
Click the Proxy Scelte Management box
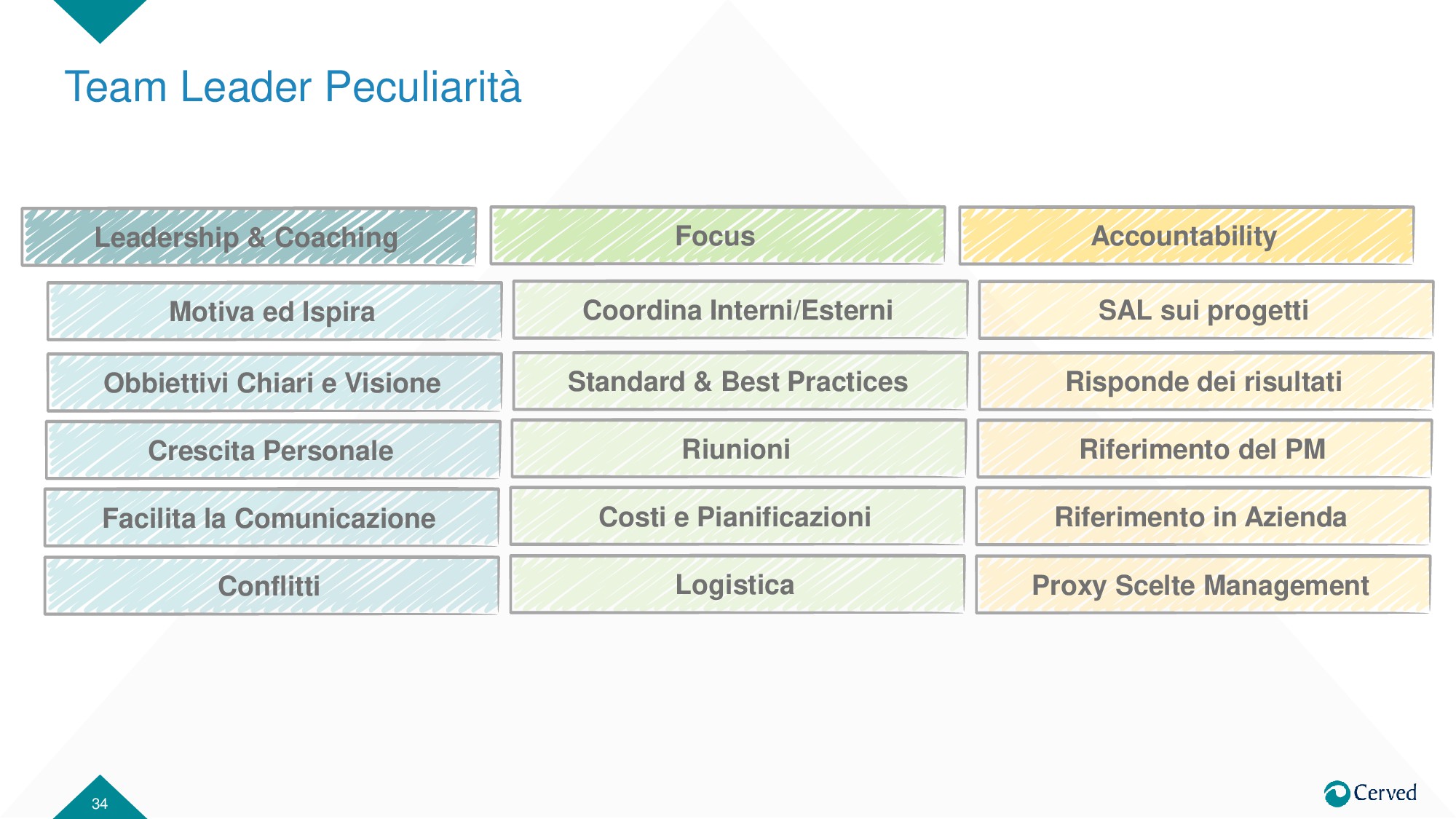tap(1203, 585)
